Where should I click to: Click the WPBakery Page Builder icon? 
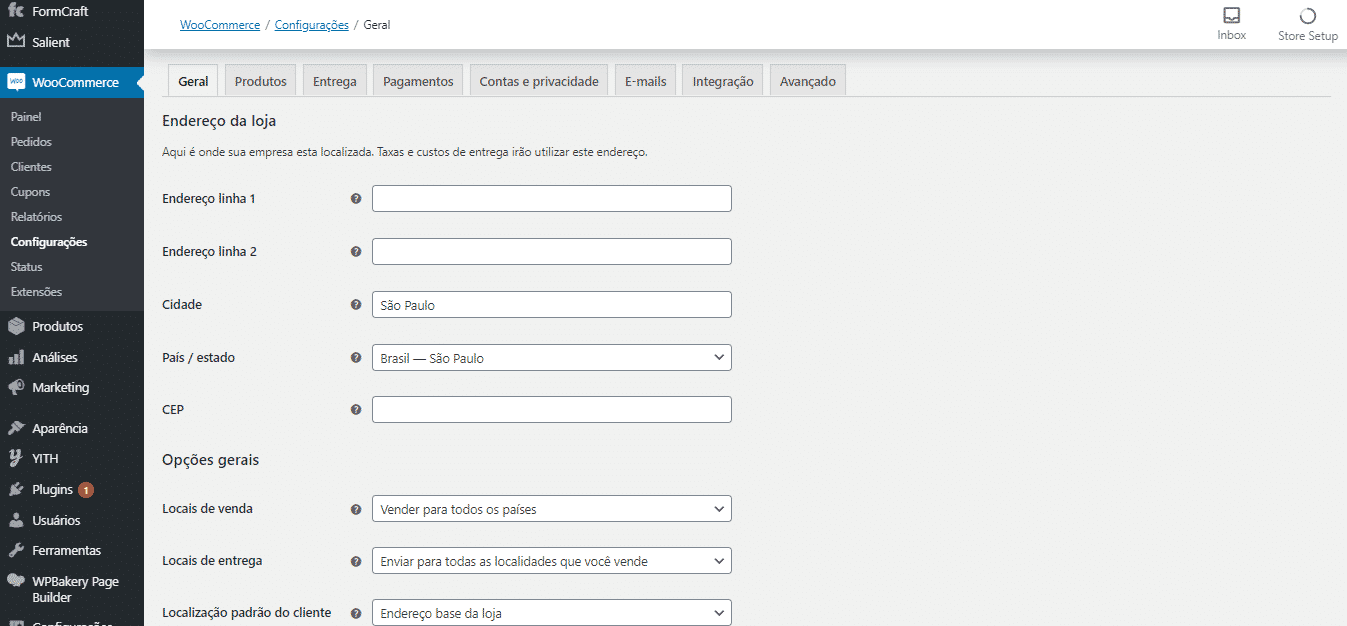(15, 581)
